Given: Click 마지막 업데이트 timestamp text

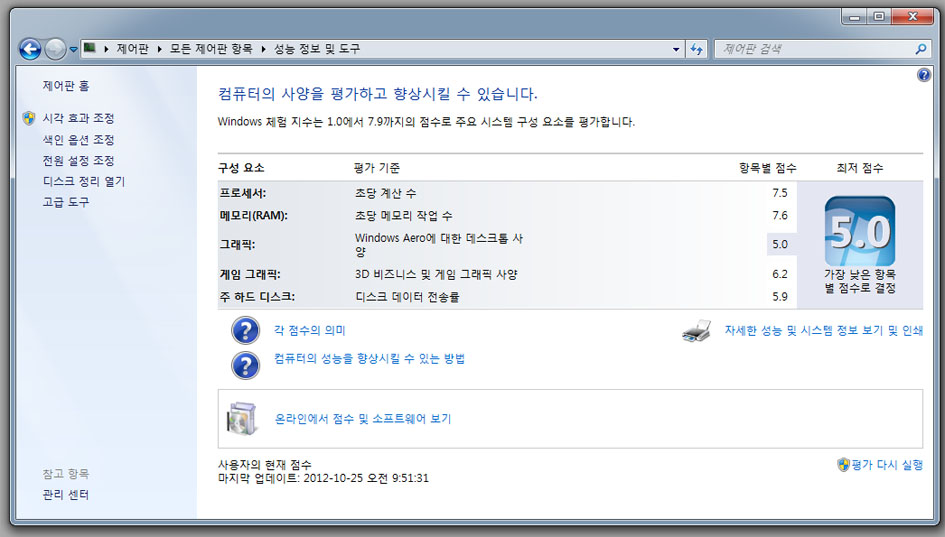Looking at the screenshot, I should pos(323,478).
